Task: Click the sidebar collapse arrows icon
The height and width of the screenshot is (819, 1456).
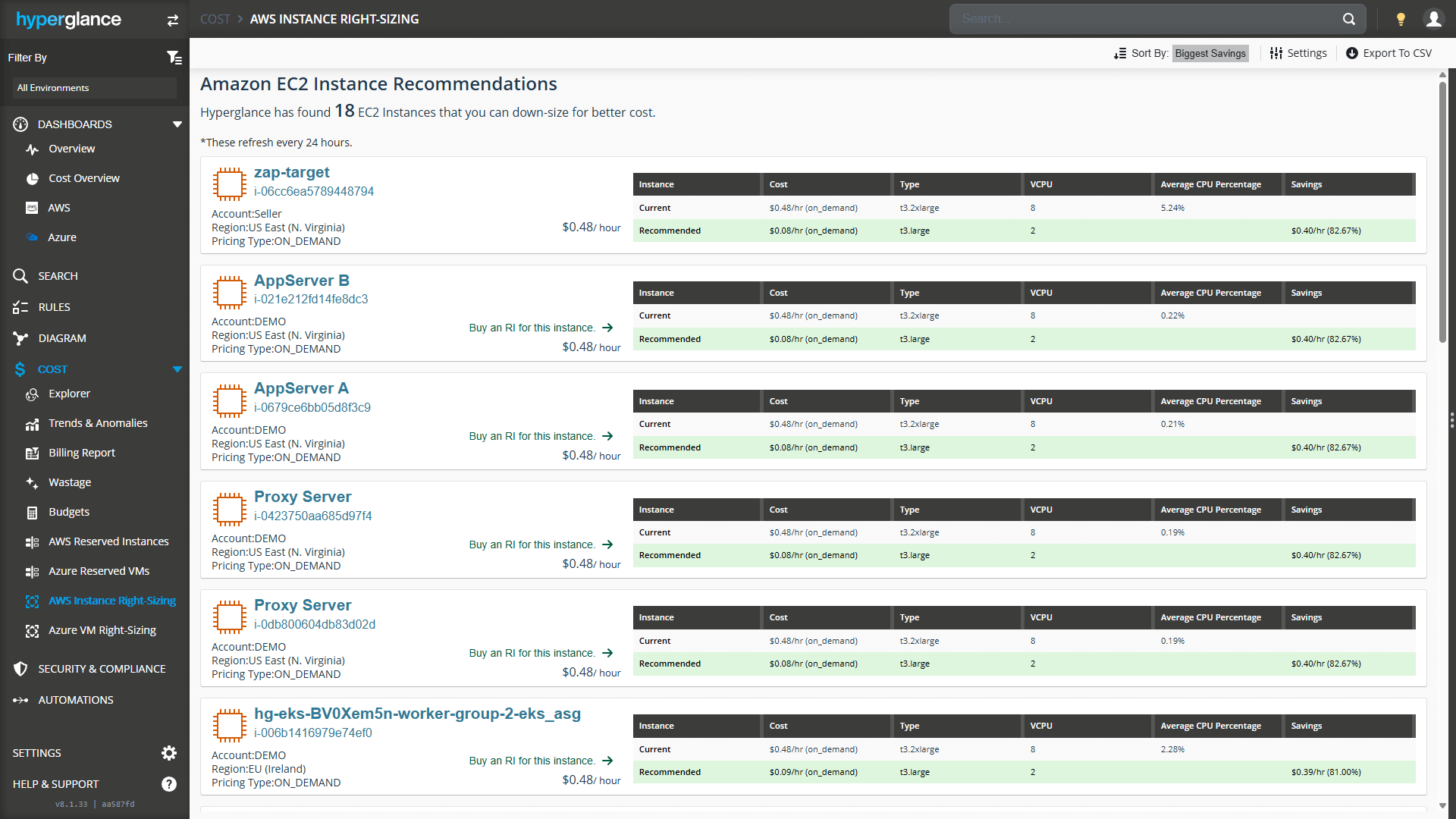Action: (x=173, y=20)
